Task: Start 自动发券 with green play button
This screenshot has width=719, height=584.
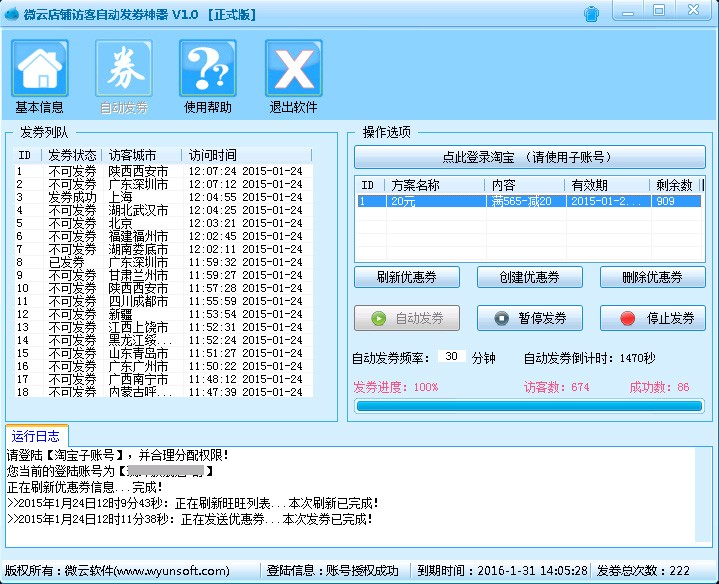Action: pos(407,318)
